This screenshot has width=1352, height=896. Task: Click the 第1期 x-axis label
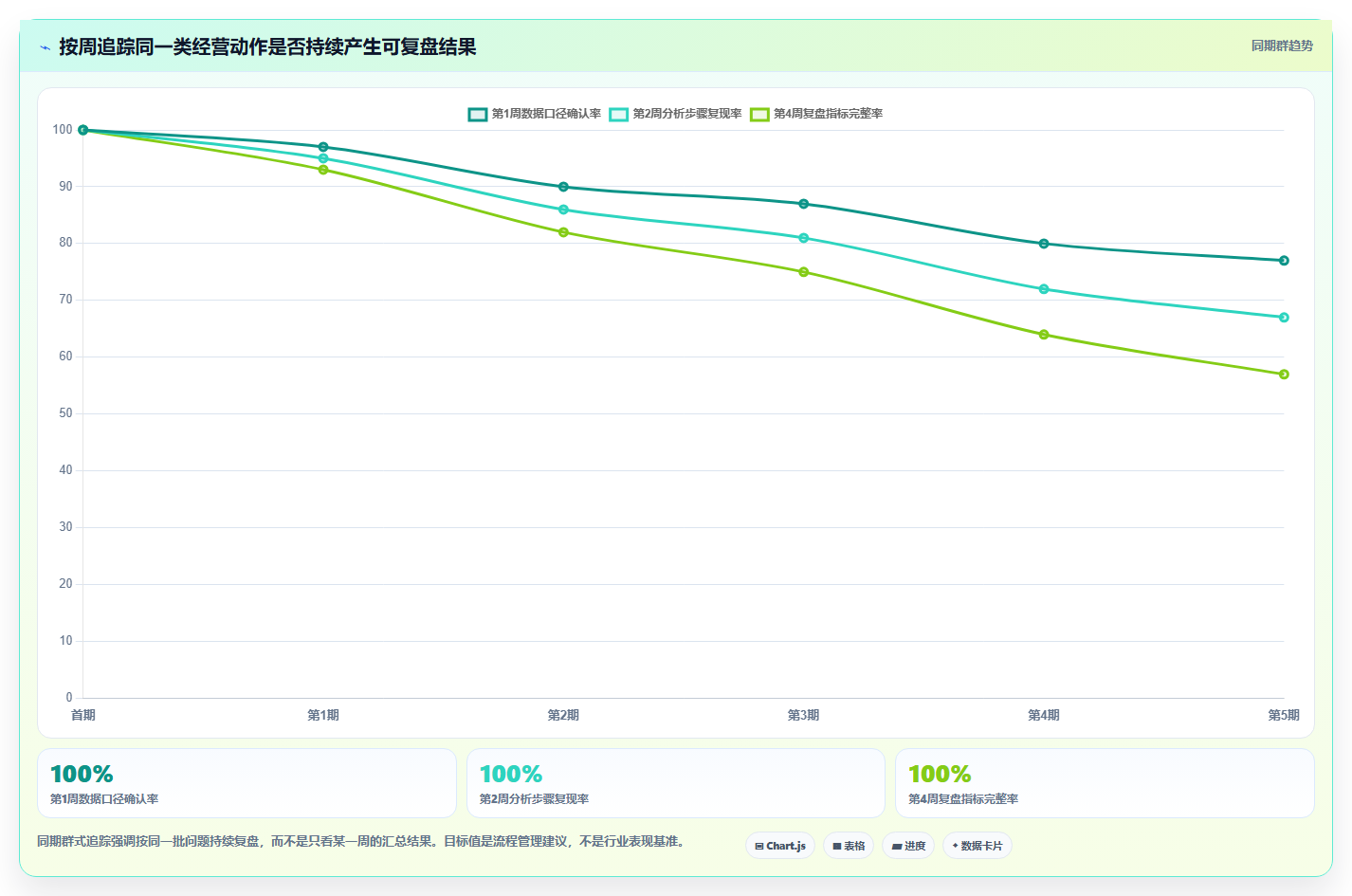pyautogui.click(x=323, y=715)
